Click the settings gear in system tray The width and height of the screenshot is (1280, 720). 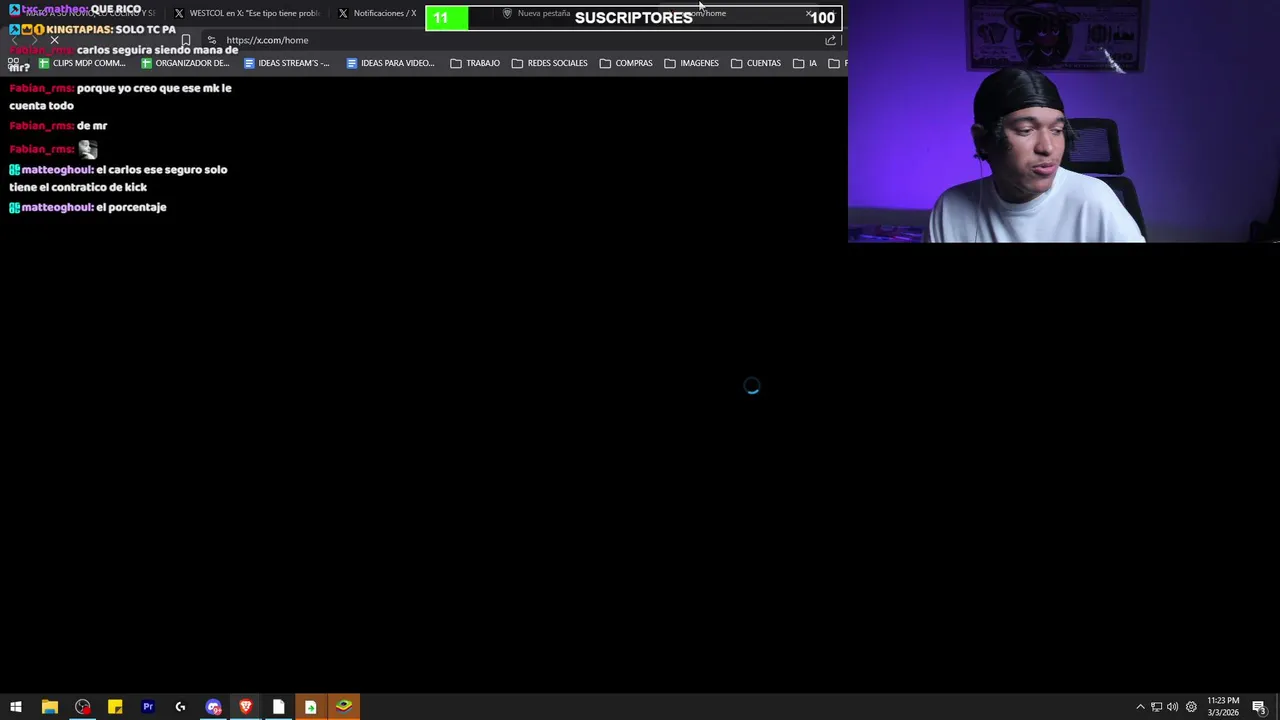point(1191,707)
